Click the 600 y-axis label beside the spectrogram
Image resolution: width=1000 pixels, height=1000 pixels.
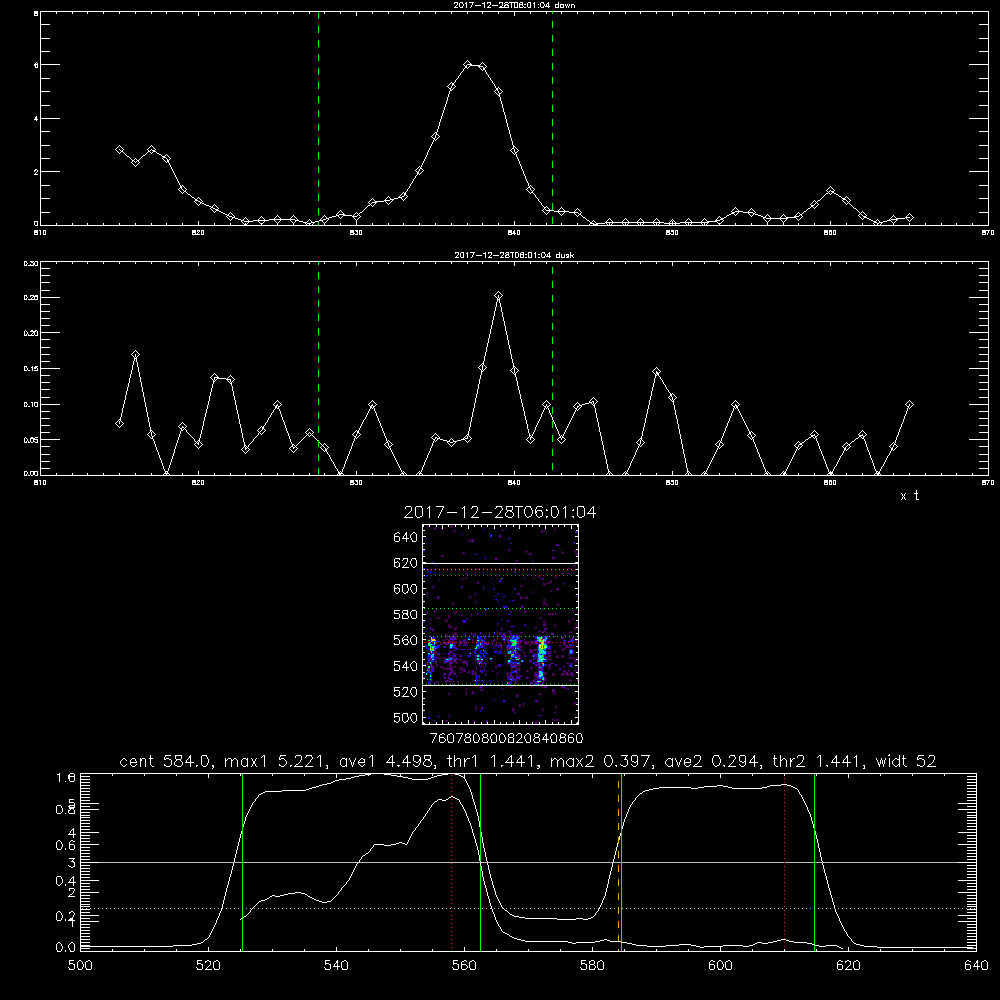(x=406, y=589)
